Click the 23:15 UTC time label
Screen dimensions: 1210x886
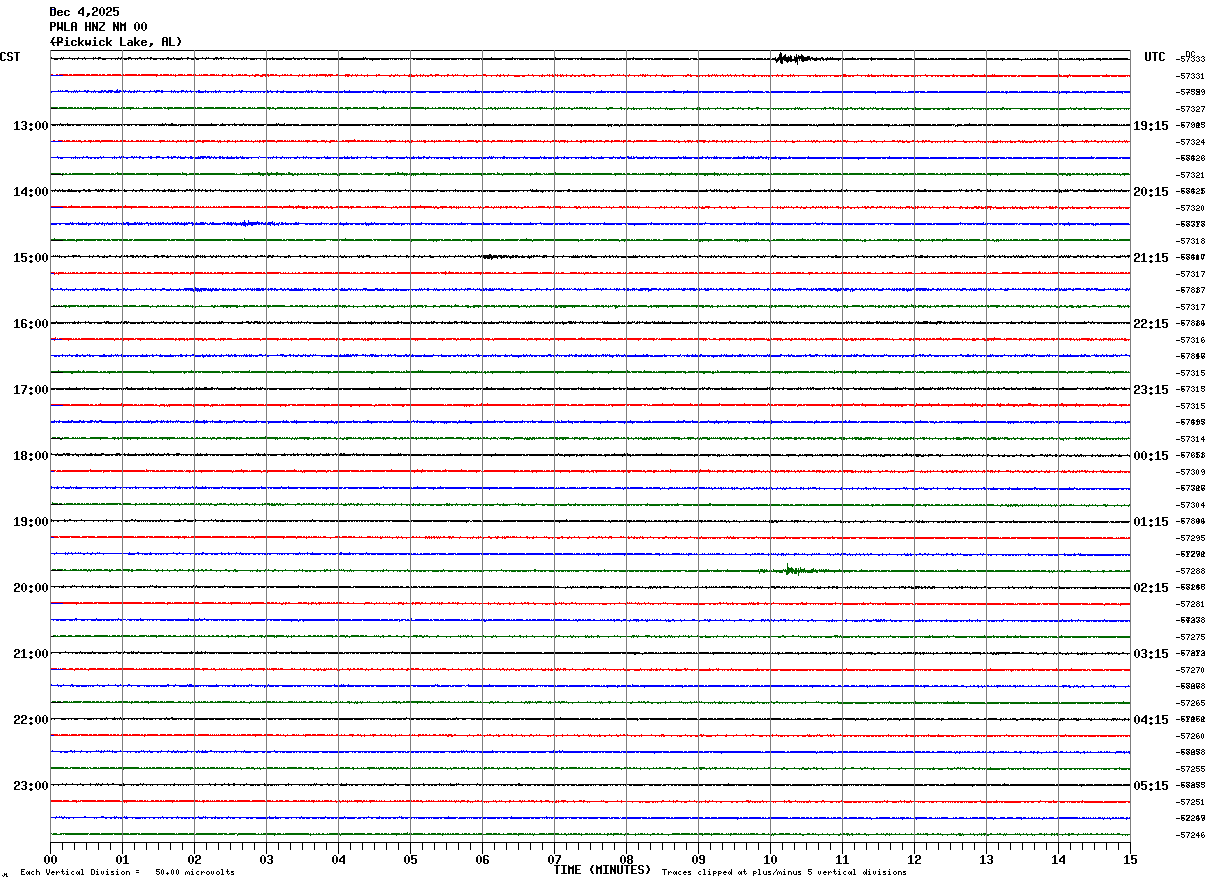1150,390
